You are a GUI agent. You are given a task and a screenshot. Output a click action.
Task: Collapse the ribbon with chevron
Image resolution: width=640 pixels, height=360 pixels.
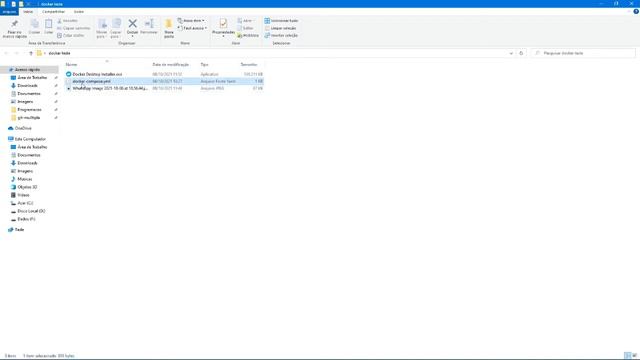tap(629, 11)
